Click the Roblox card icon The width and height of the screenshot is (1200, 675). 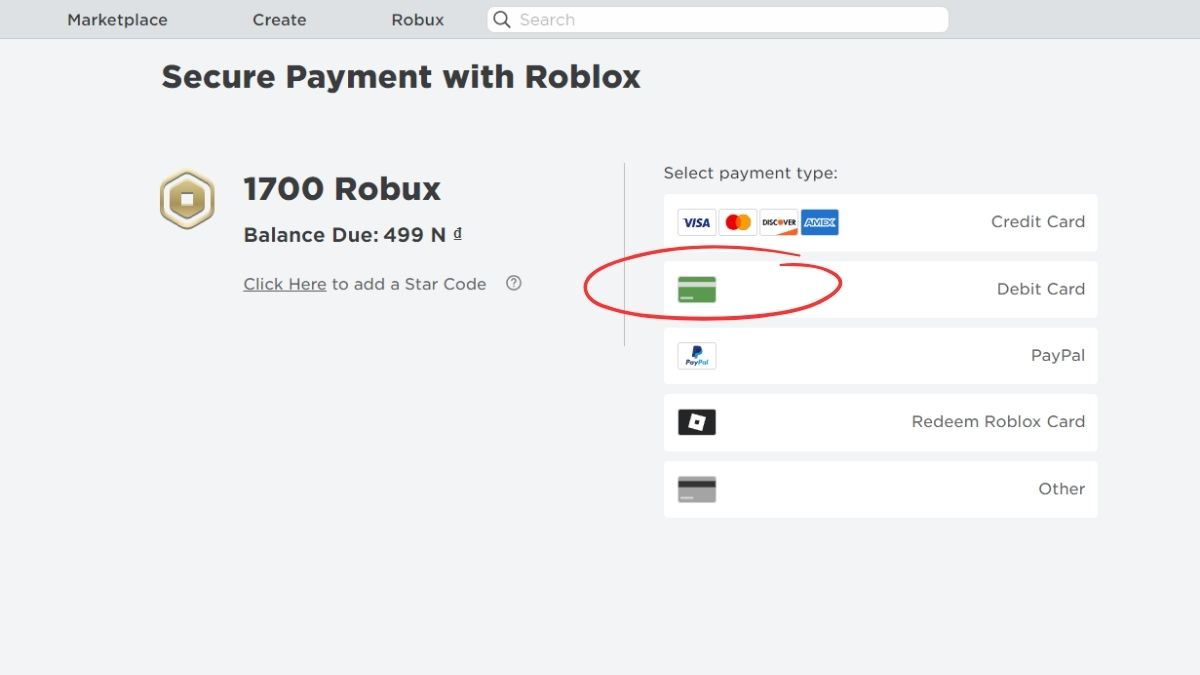696,422
